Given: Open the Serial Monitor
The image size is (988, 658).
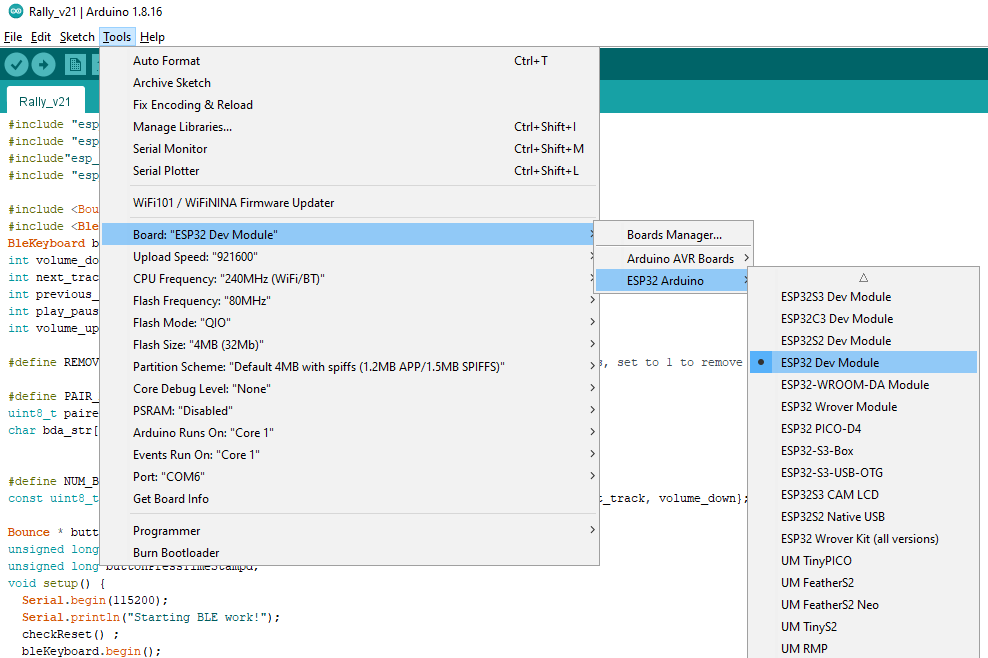Looking at the screenshot, I should (x=350, y=149).
